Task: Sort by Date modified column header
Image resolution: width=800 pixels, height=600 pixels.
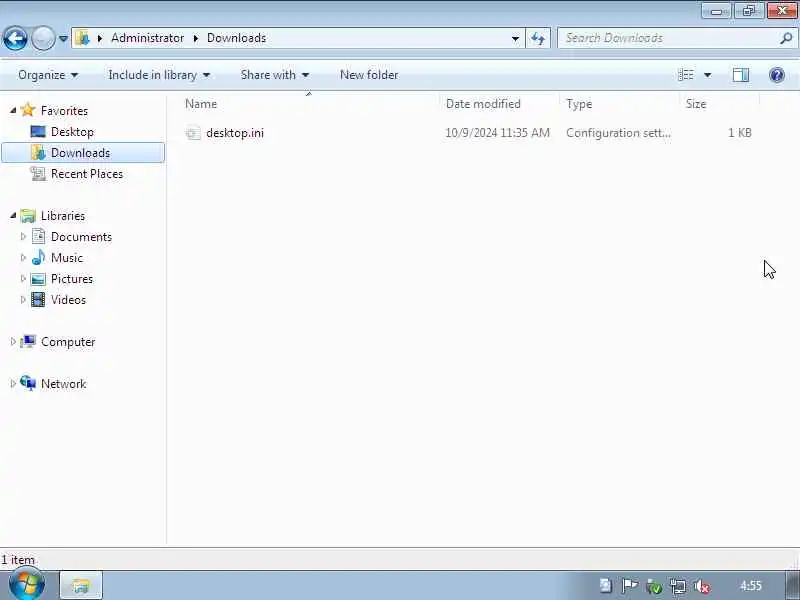Action: coord(483,104)
